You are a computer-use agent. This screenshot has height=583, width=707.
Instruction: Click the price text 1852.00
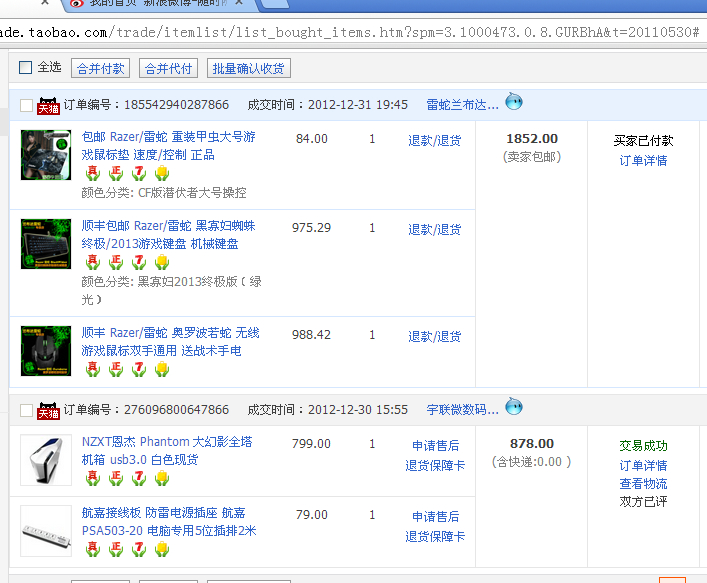(532, 138)
